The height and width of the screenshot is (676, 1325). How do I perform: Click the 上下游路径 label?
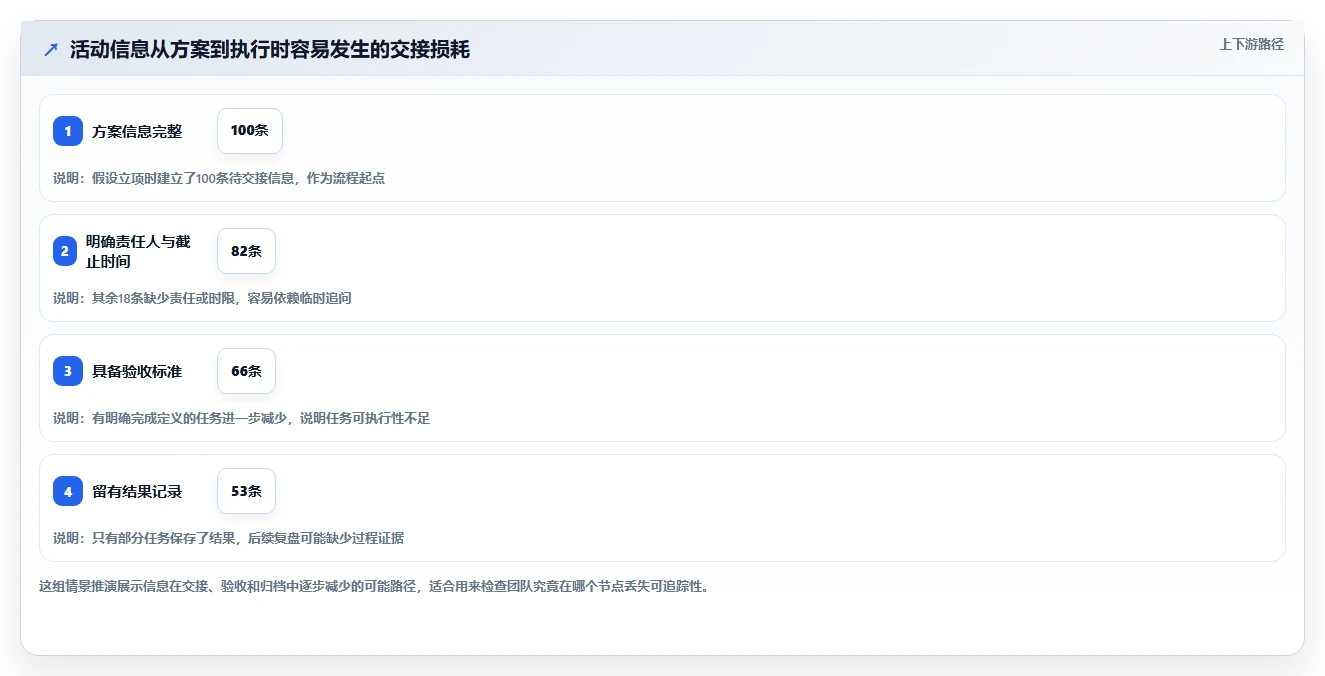(1251, 44)
